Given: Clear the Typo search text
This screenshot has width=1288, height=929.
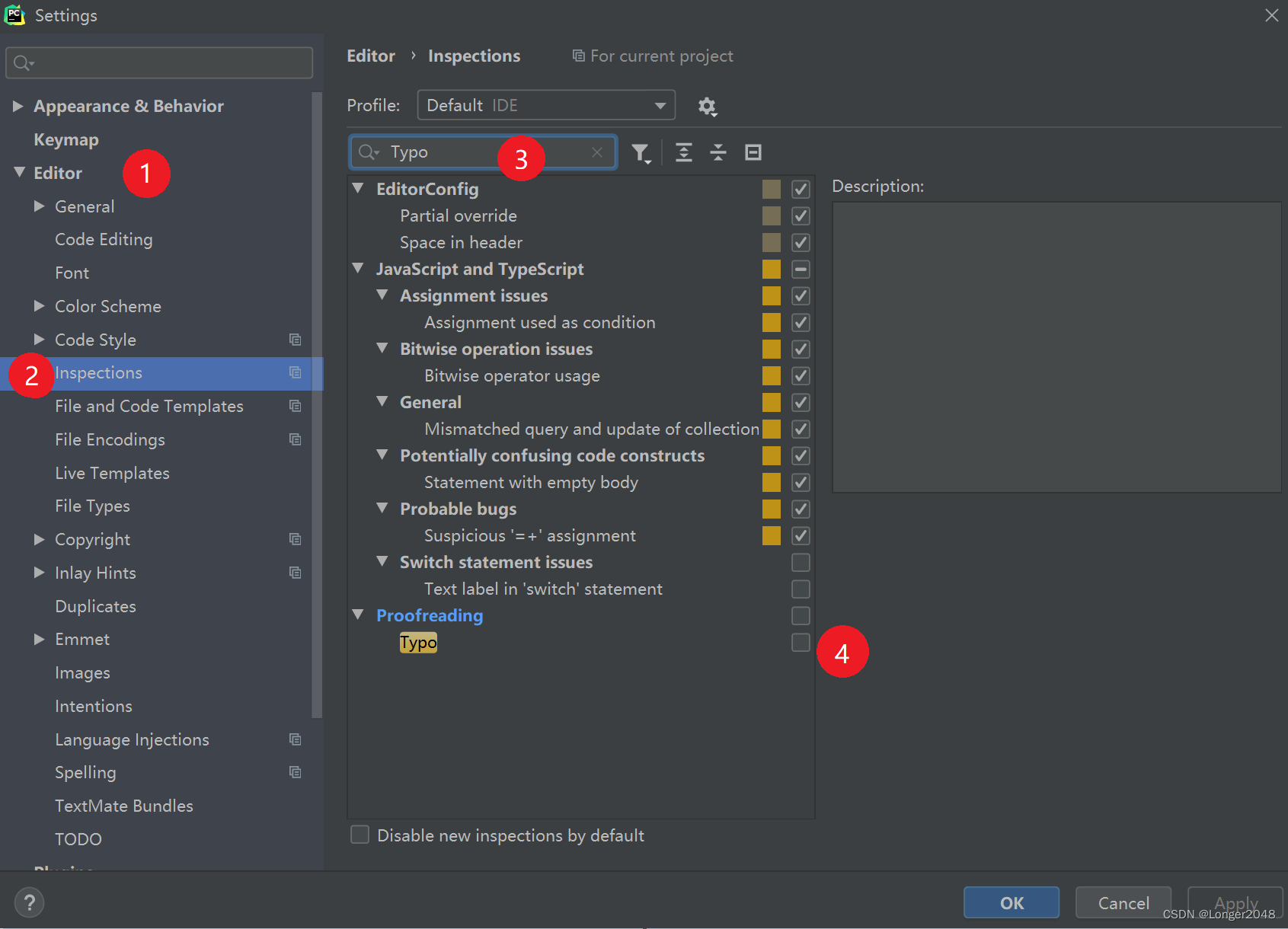Looking at the screenshot, I should point(597,152).
